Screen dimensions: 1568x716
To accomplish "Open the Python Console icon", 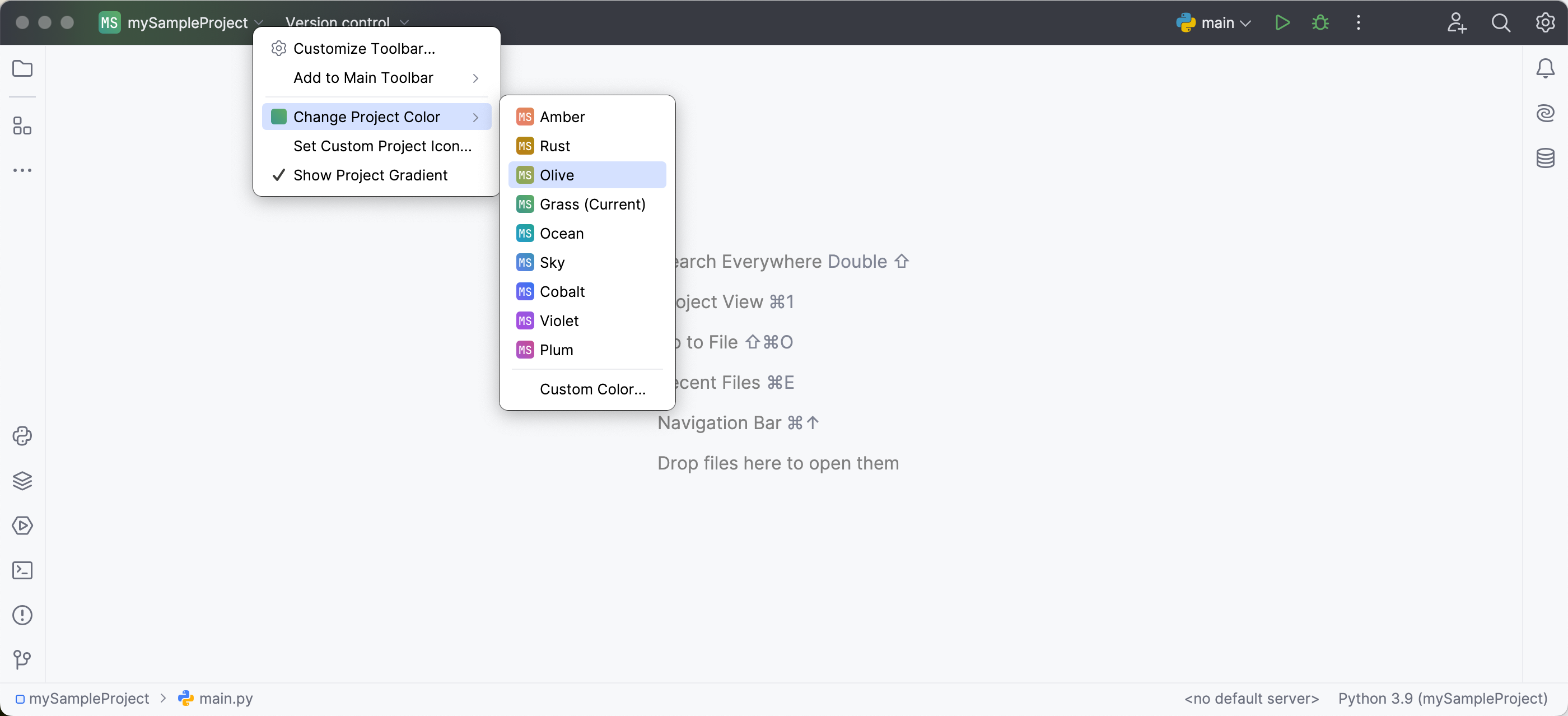I will [x=22, y=436].
